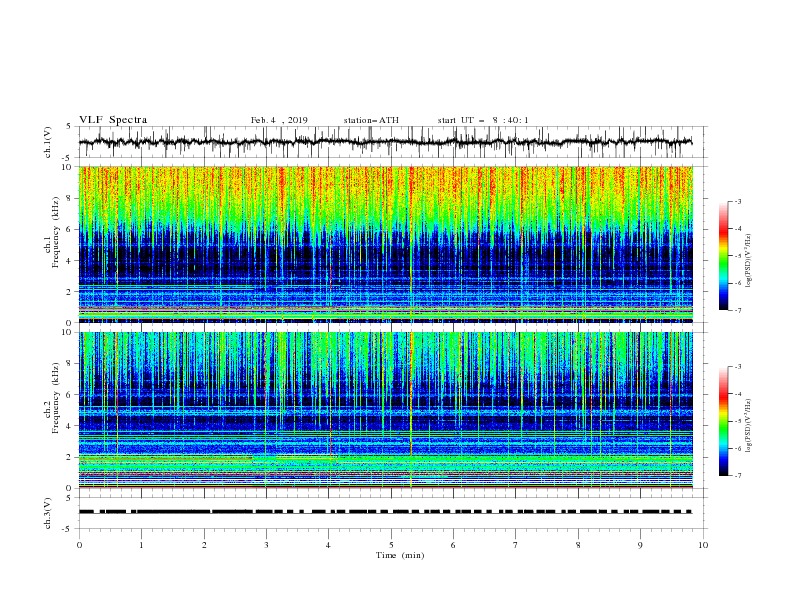The height and width of the screenshot is (612, 792).
Task: Select the date text 'Feb. 4 , 2019'
Action: (279, 120)
